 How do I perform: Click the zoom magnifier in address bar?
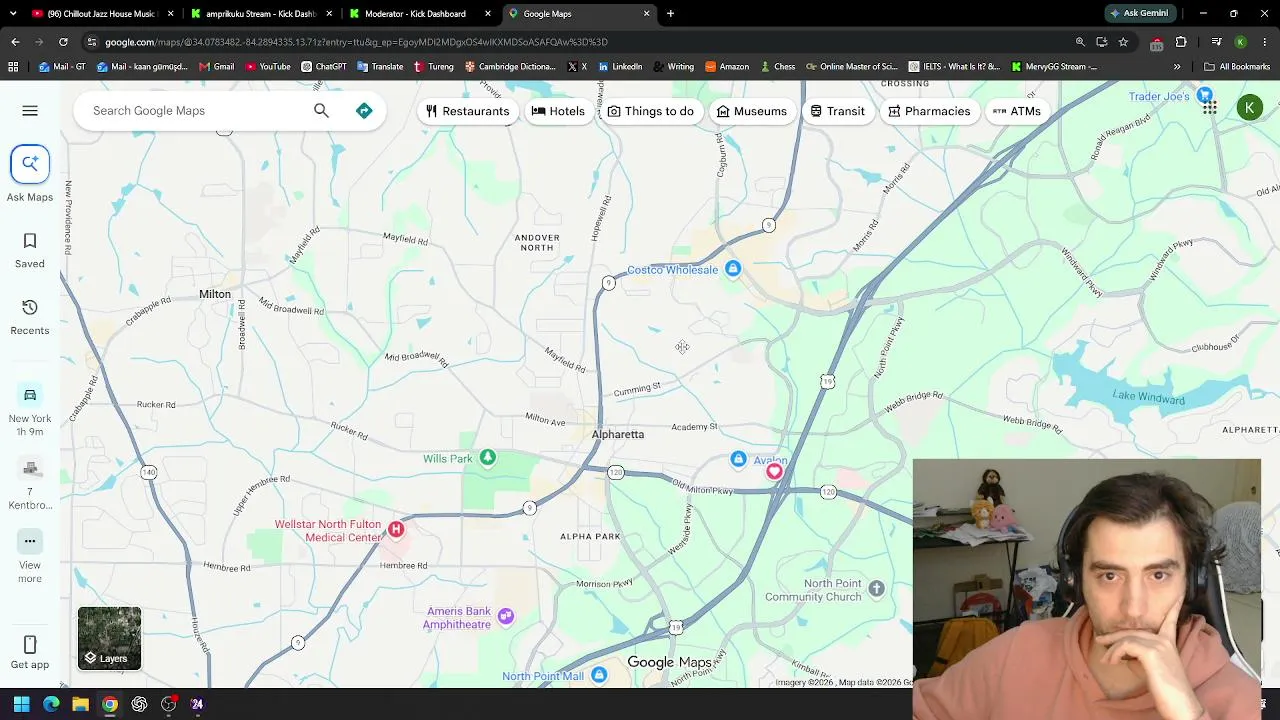click(x=1080, y=42)
